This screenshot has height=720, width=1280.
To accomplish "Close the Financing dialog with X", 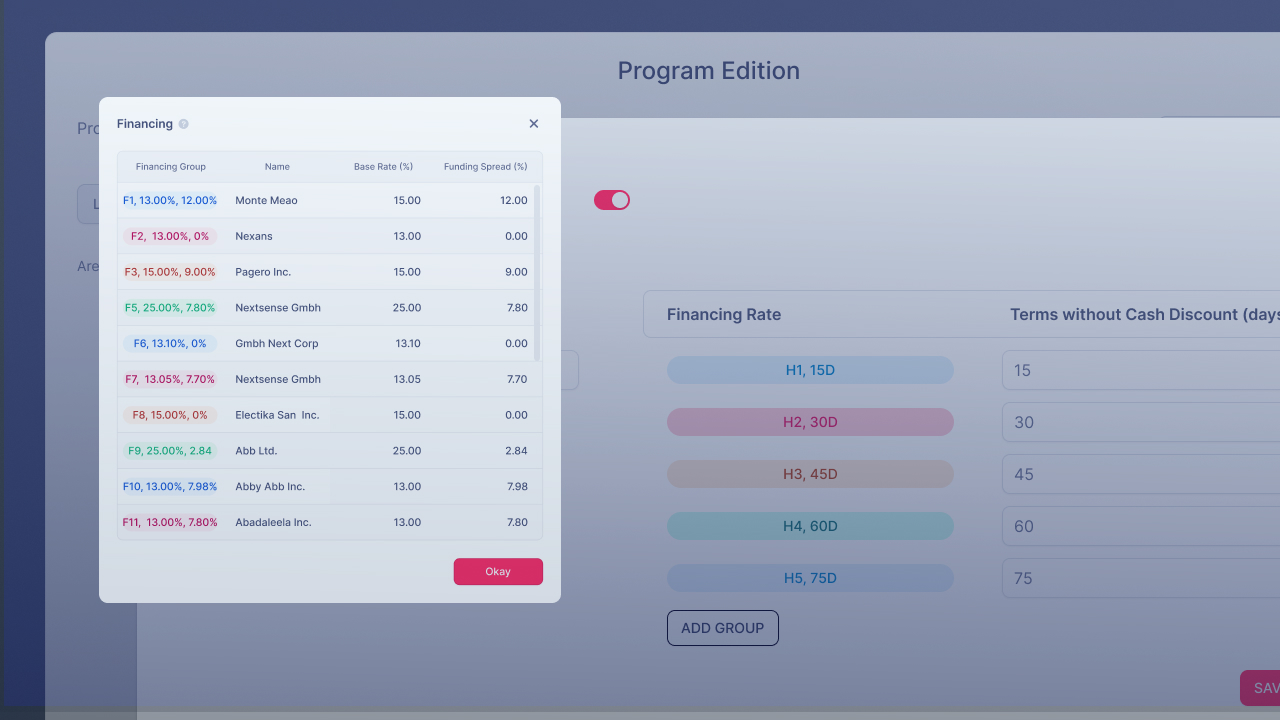I will coord(534,124).
